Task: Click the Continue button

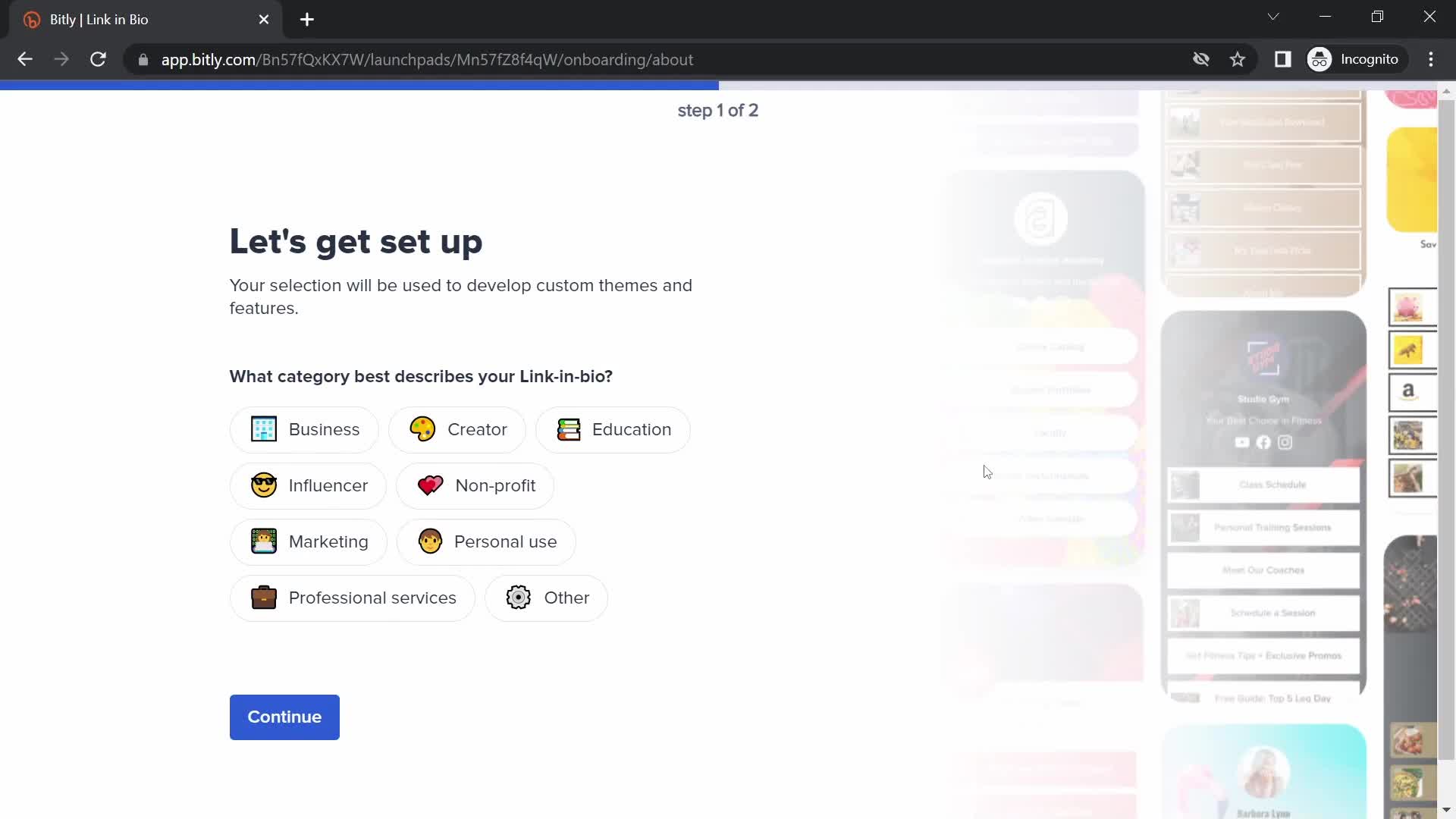Action: pyautogui.click(x=284, y=717)
